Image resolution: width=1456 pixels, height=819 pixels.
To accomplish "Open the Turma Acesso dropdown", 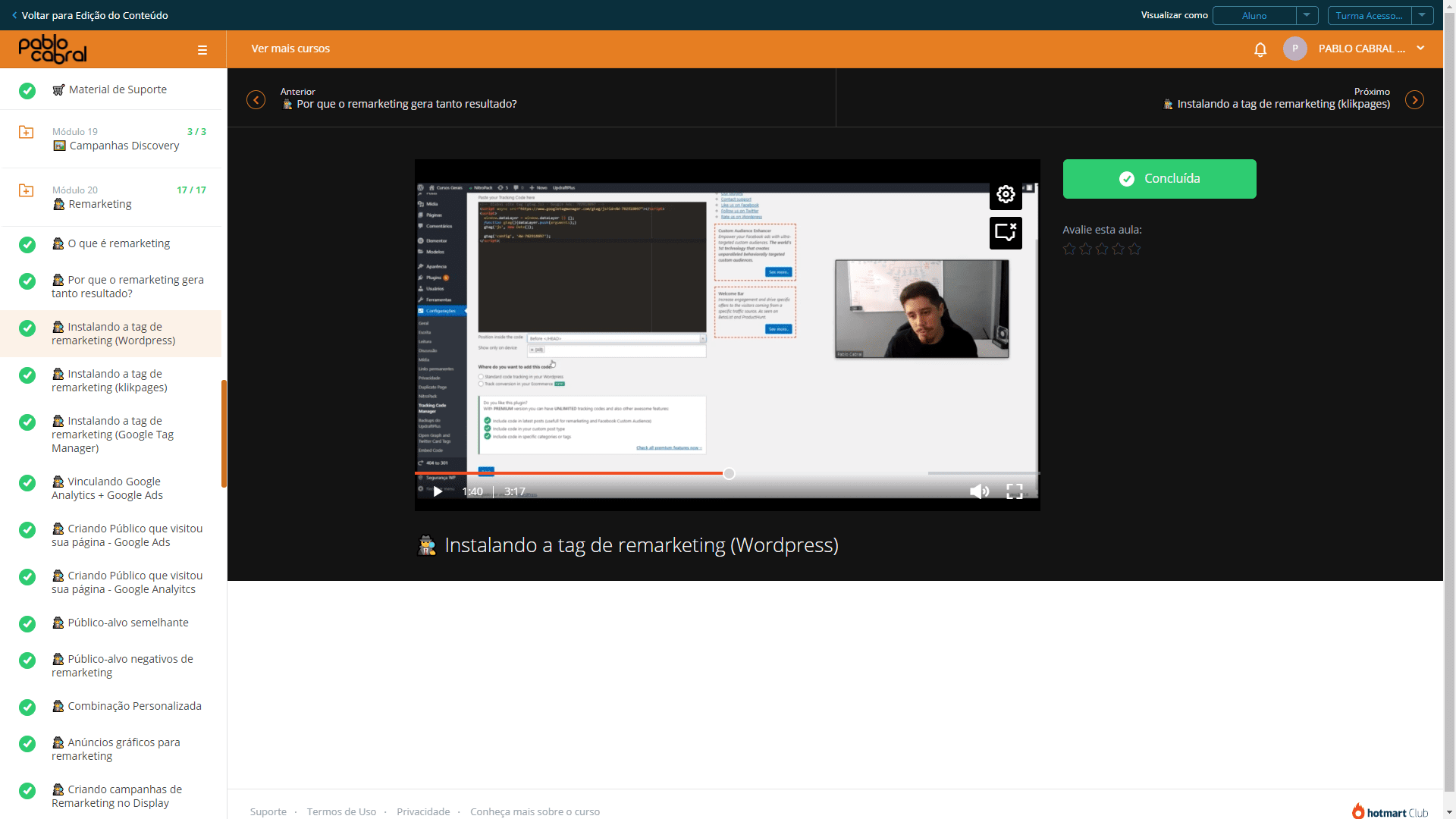I will tap(1380, 15).
